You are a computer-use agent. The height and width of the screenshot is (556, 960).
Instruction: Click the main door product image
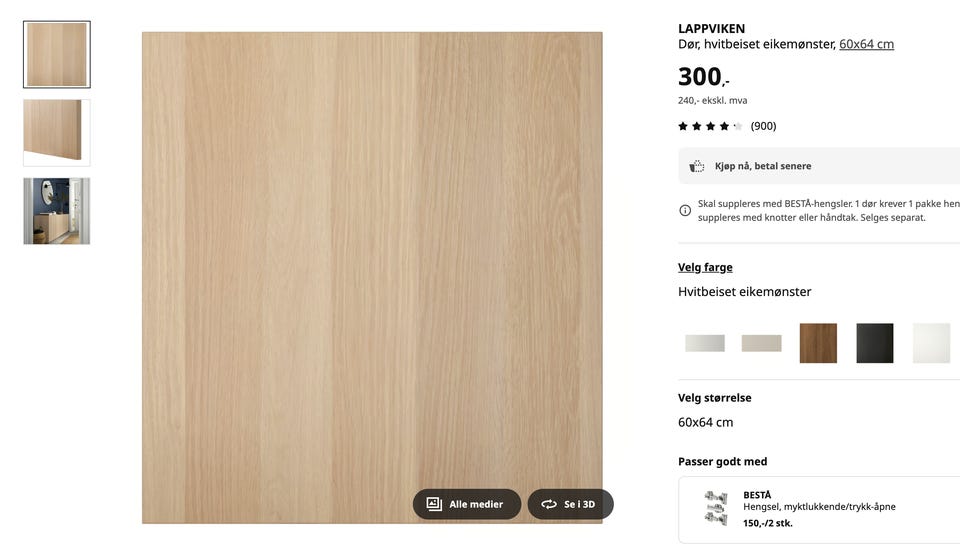[x=372, y=277]
